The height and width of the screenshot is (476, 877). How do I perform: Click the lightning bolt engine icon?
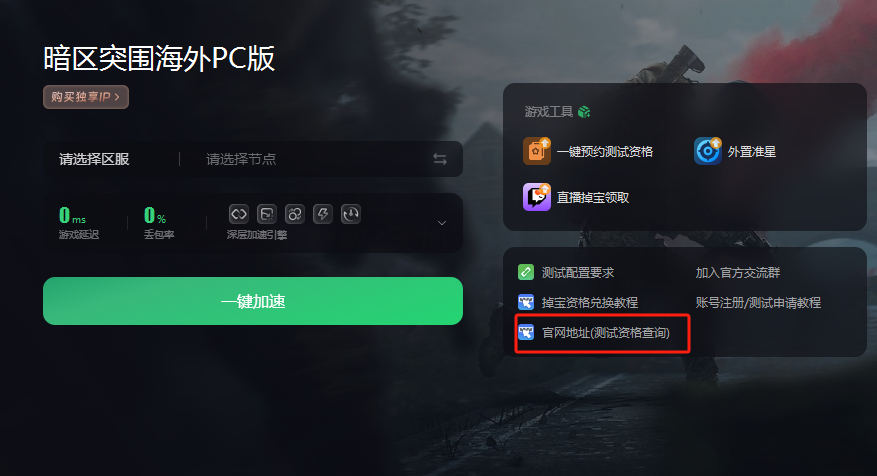tap(323, 214)
